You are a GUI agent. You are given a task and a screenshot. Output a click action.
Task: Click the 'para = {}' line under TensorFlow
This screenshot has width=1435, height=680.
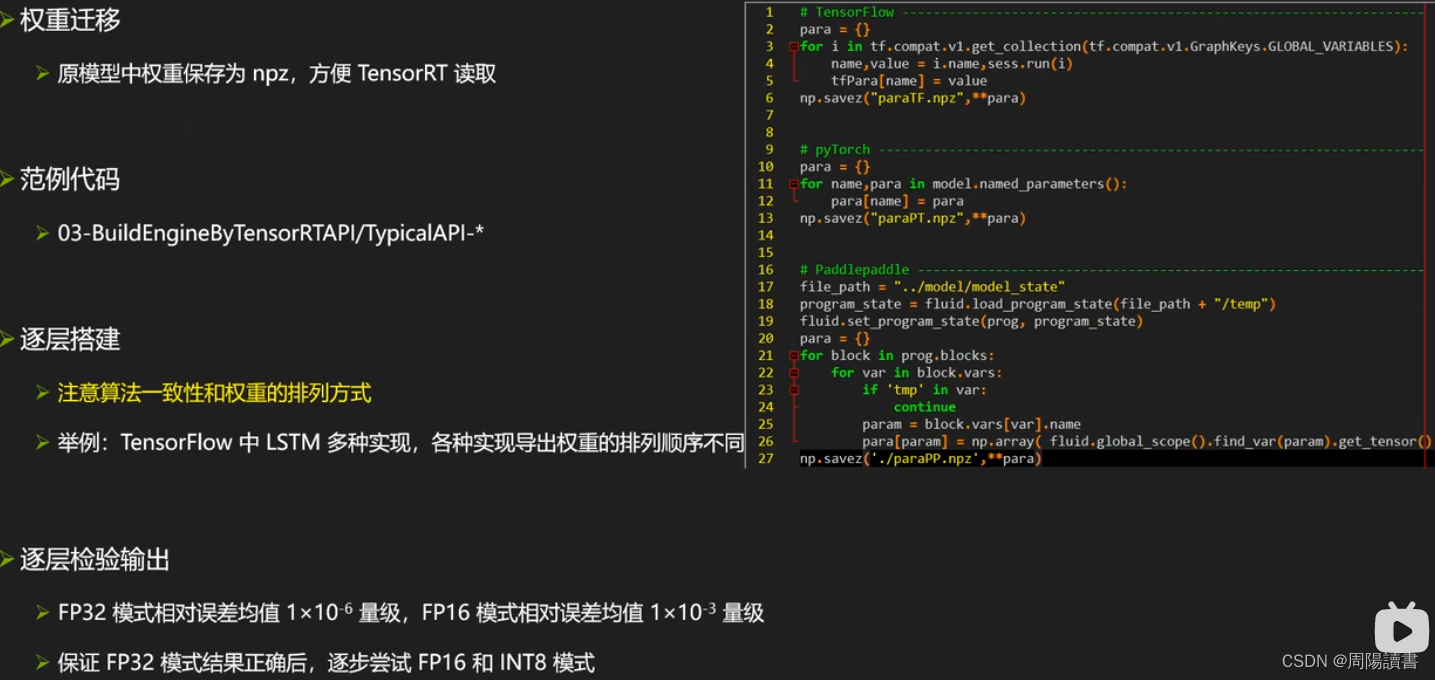(835, 29)
